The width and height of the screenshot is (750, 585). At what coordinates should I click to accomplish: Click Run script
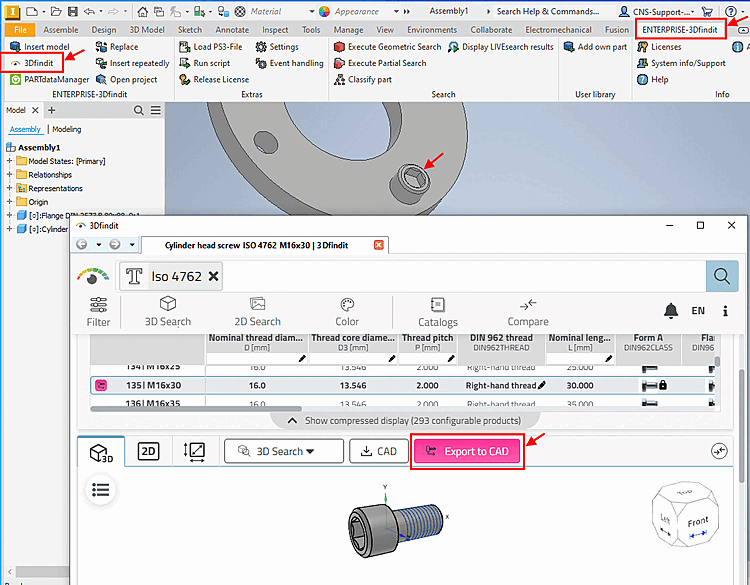205,63
